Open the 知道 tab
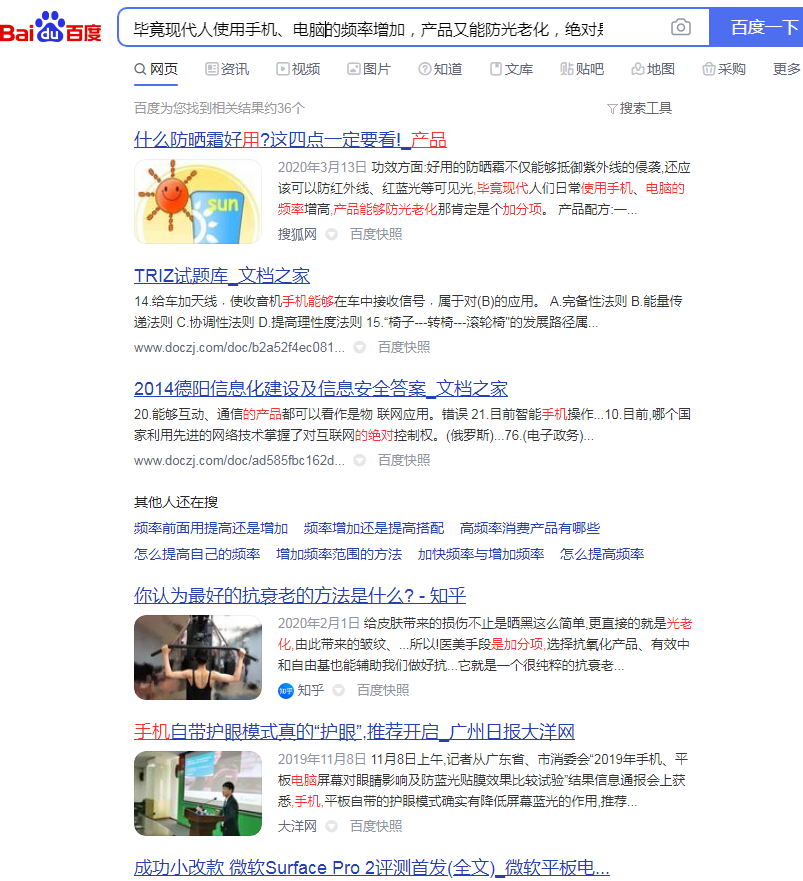Image resolution: width=803 pixels, height=881 pixels. tap(440, 69)
